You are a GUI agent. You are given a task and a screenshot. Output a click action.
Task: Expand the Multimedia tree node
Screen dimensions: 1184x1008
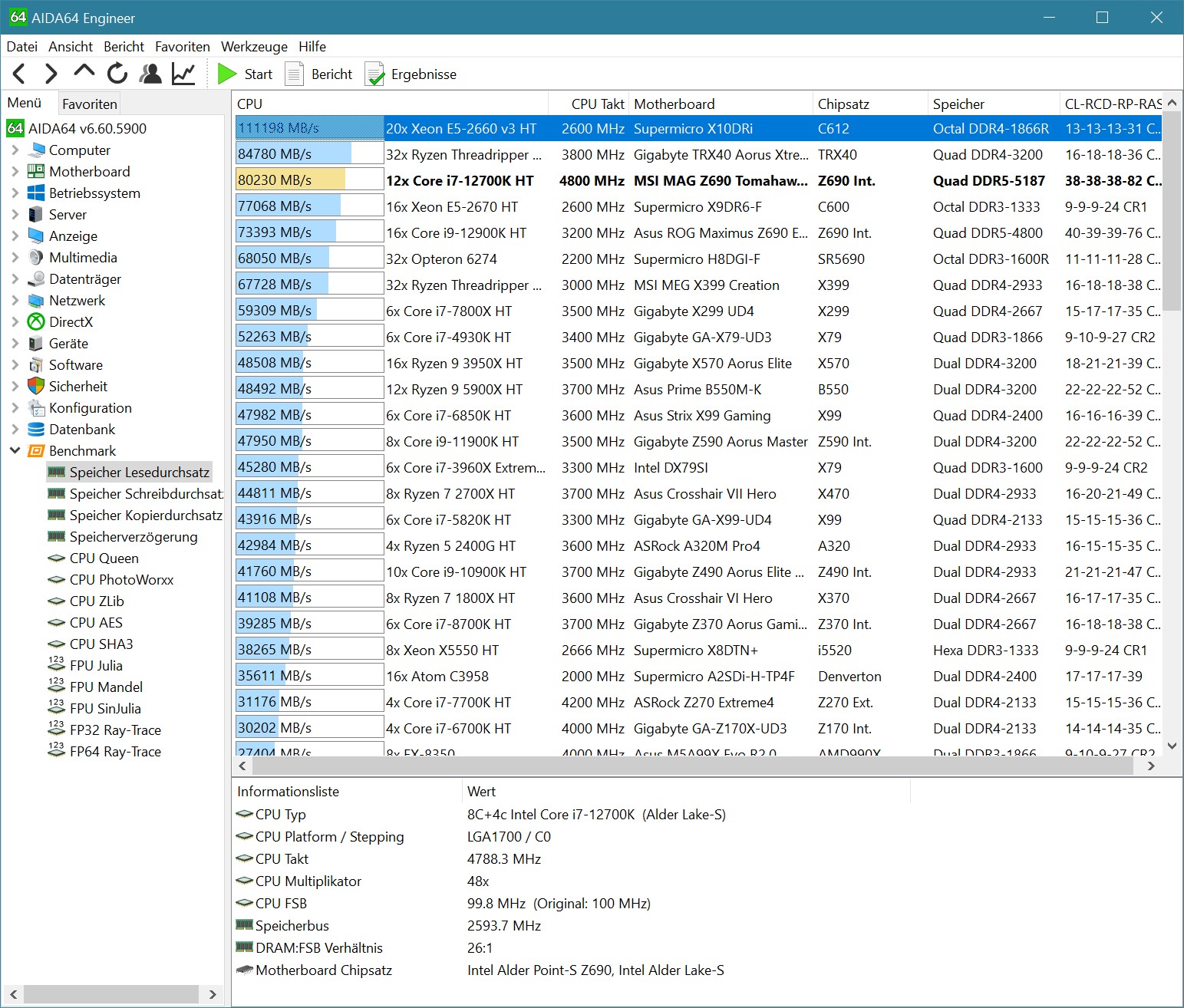(15, 258)
